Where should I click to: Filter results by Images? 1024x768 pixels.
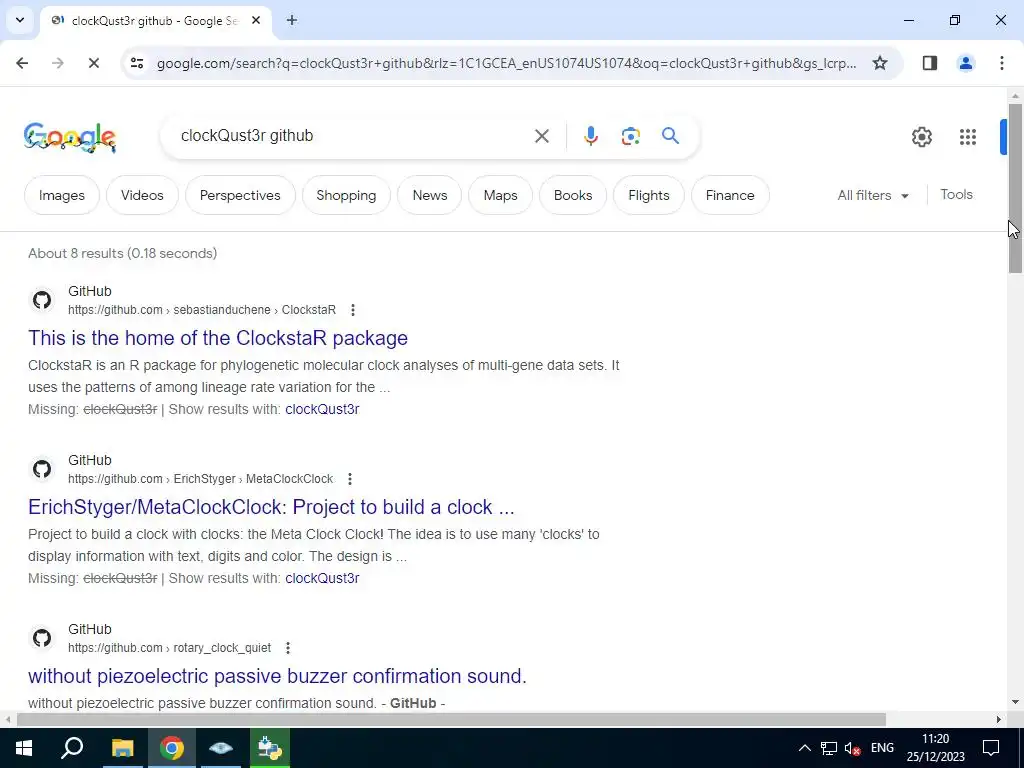tap(61, 195)
